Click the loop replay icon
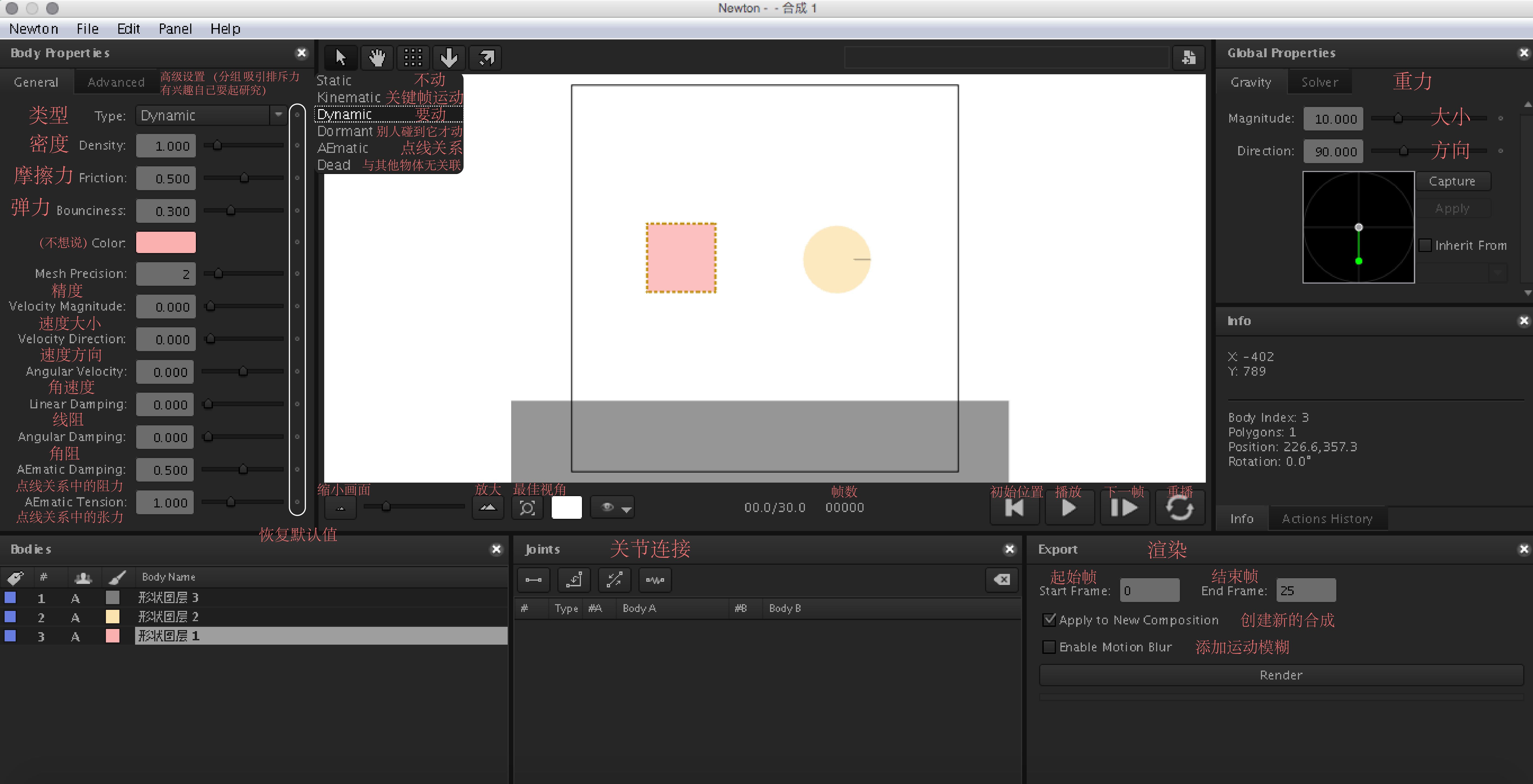The image size is (1533, 784). click(1180, 508)
